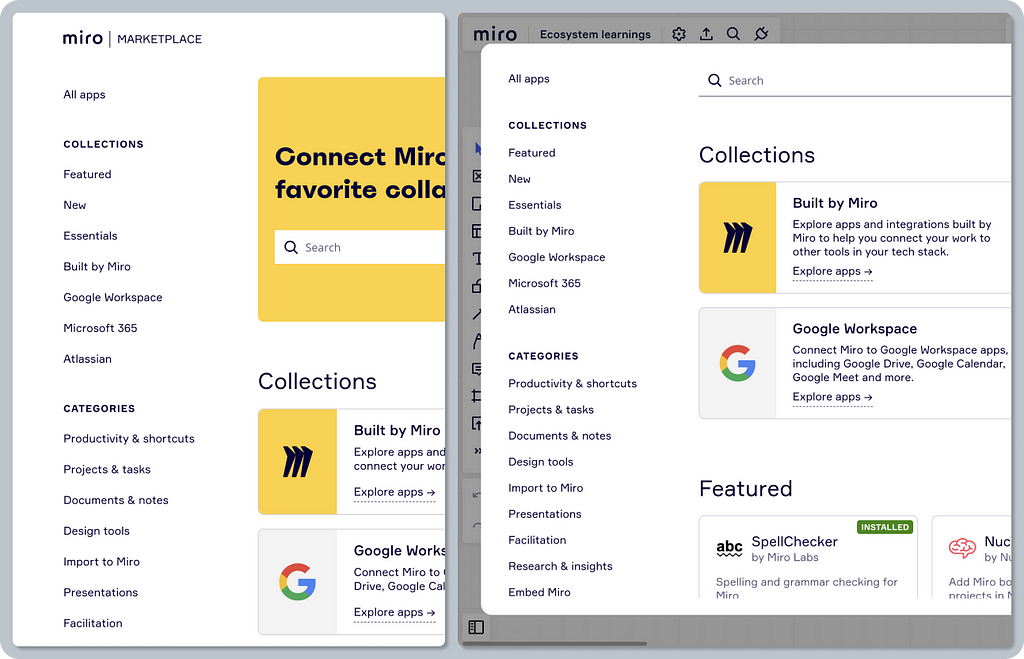This screenshot has height=659, width=1024.
Task: Click Explore apps under Google Workspace, Marketplace page
Action: 394,612
